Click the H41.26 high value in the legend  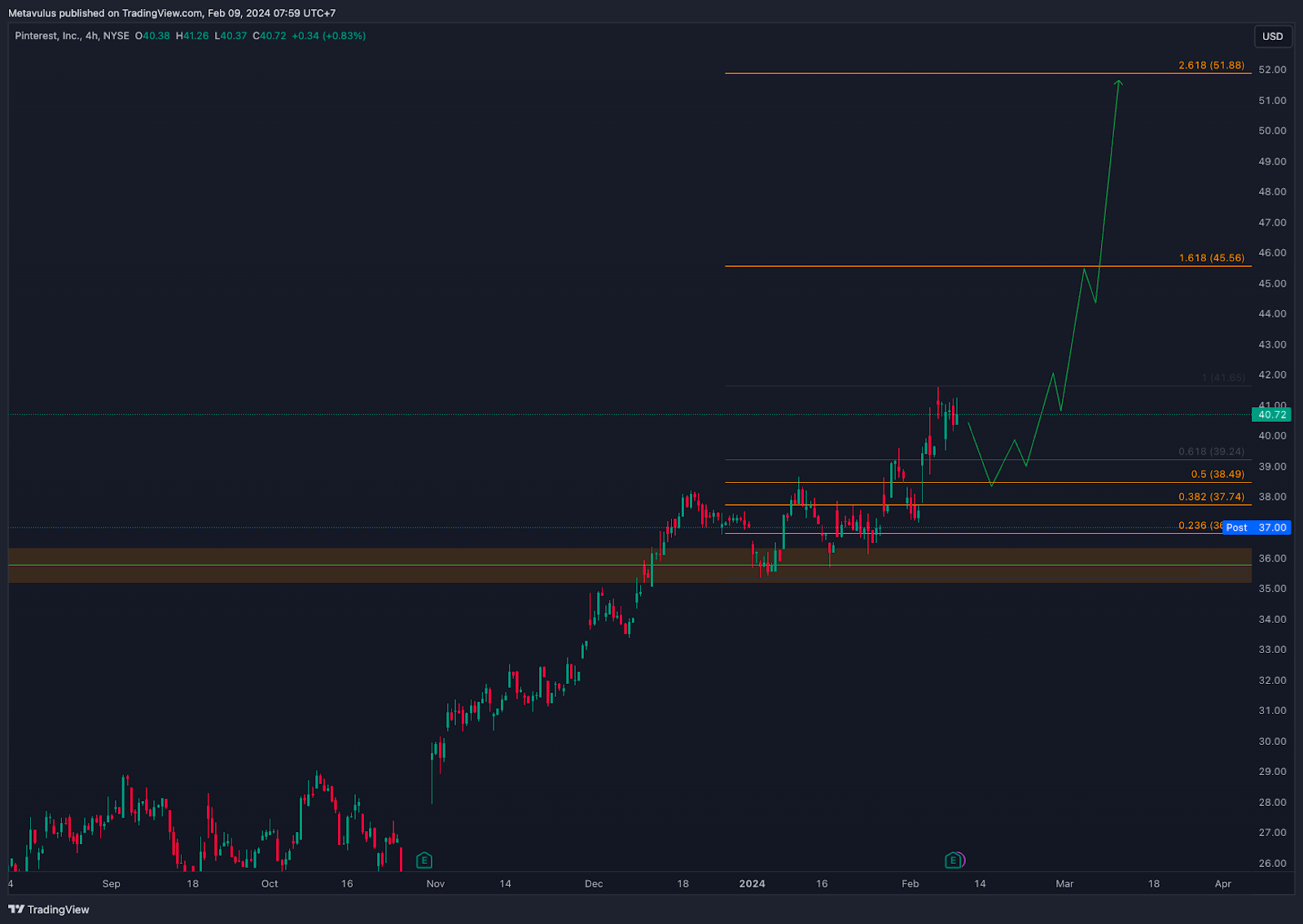(x=193, y=36)
